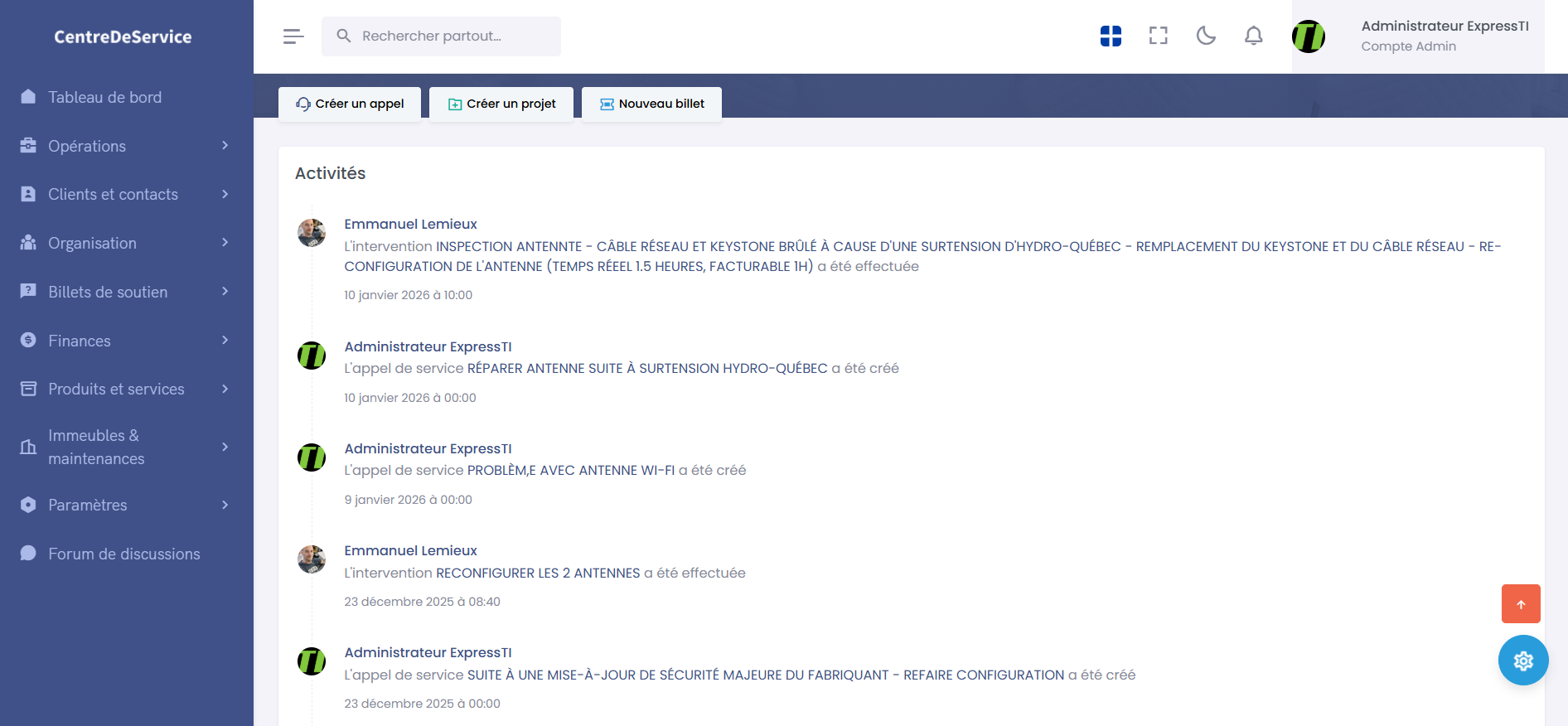Open RÉPARER ANTENNE SUITE À SURTENSION link
This screenshot has height=726, width=1568.
[x=647, y=368]
